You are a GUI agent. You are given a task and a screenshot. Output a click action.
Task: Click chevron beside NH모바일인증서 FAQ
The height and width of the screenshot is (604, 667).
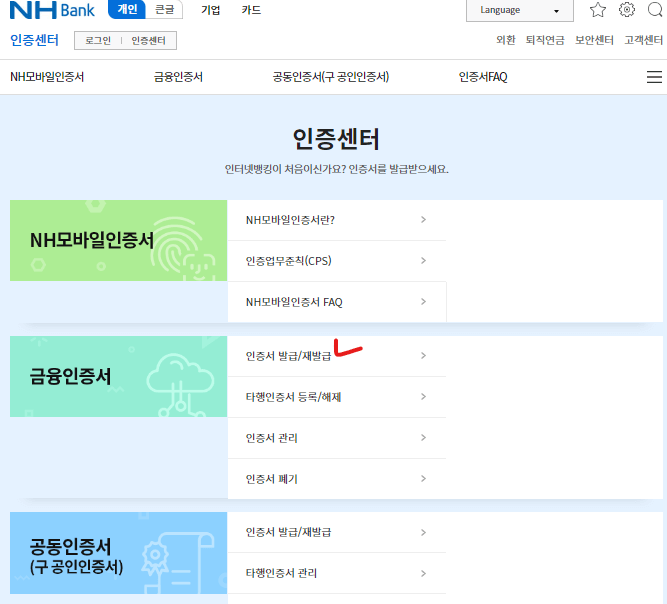(x=423, y=302)
